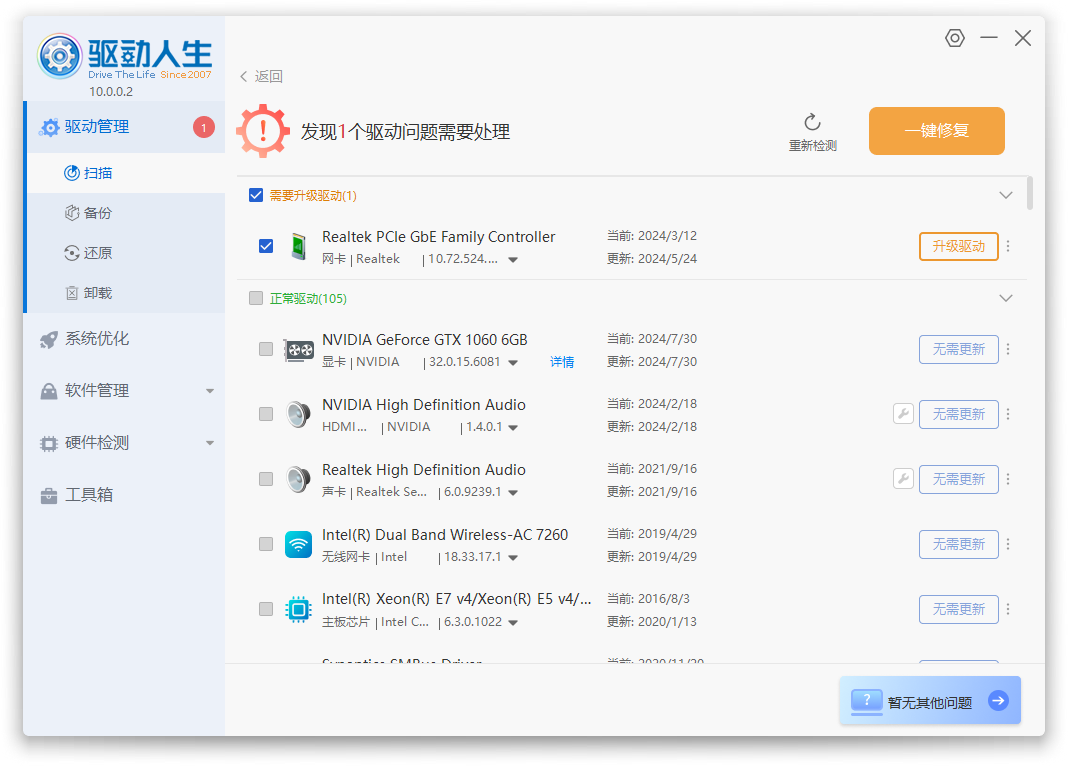Click the Intel Dual Band Wireless Wi-Fi icon
Image resolution: width=1068 pixels, height=766 pixels.
pyautogui.click(x=298, y=544)
